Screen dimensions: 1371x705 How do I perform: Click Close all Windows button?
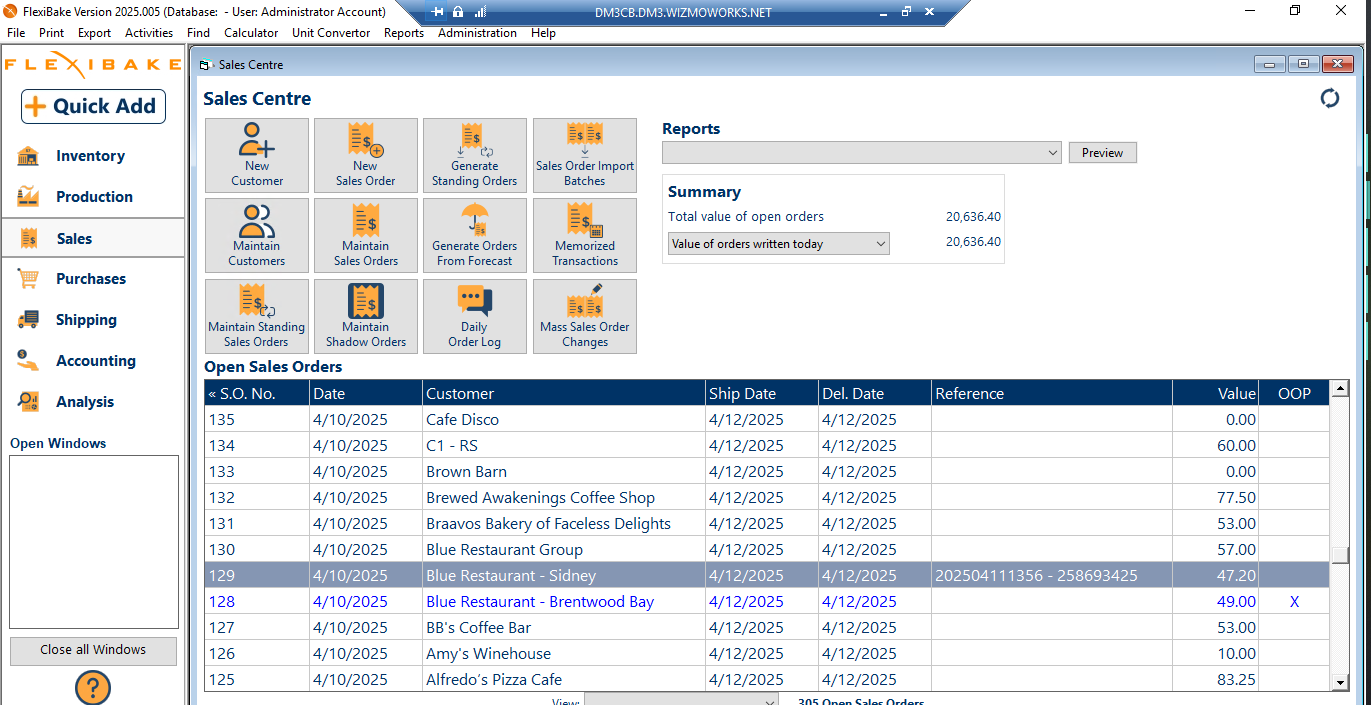click(93, 650)
